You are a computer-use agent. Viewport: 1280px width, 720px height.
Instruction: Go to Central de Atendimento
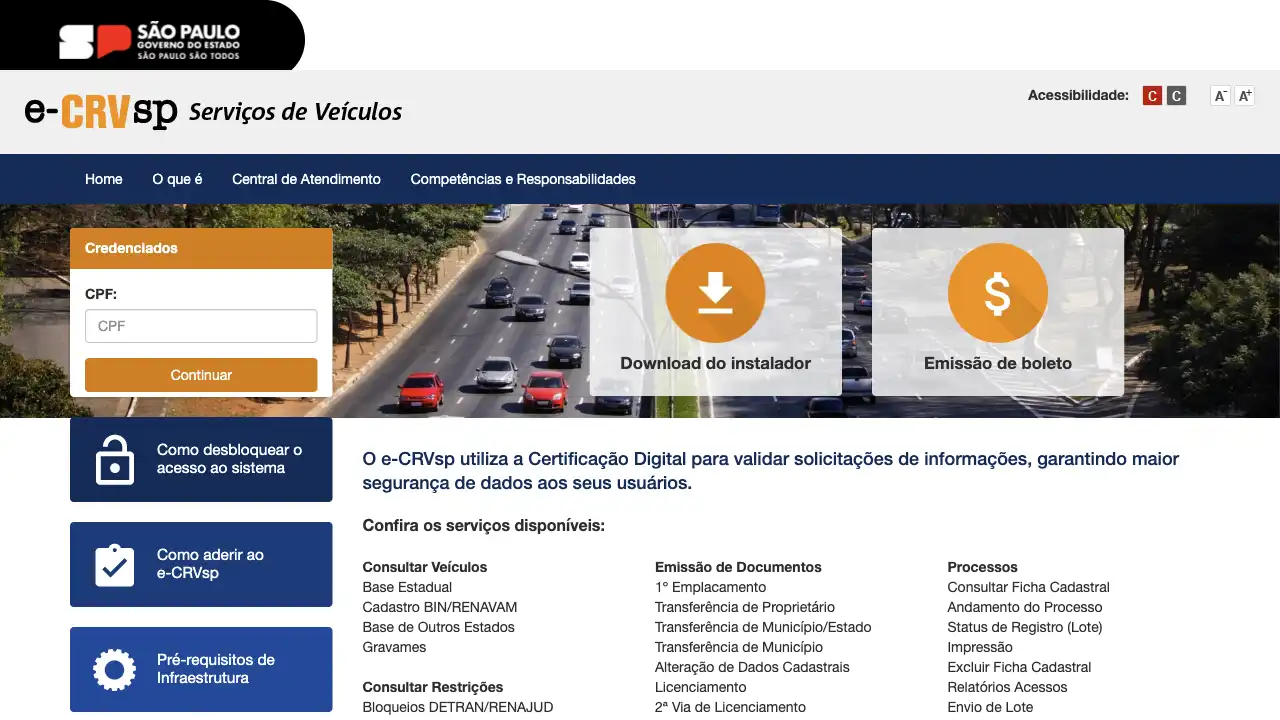[306, 179]
